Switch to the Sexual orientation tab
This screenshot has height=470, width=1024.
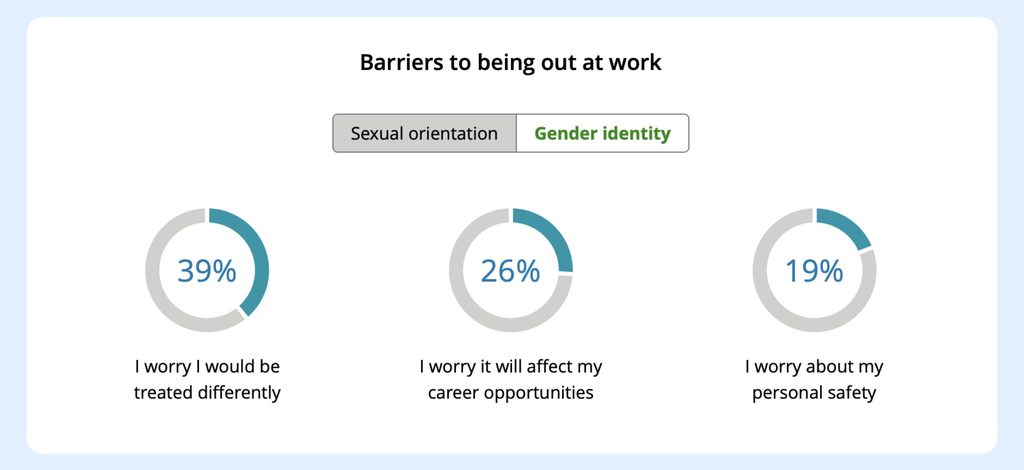[x=424, y=133]
